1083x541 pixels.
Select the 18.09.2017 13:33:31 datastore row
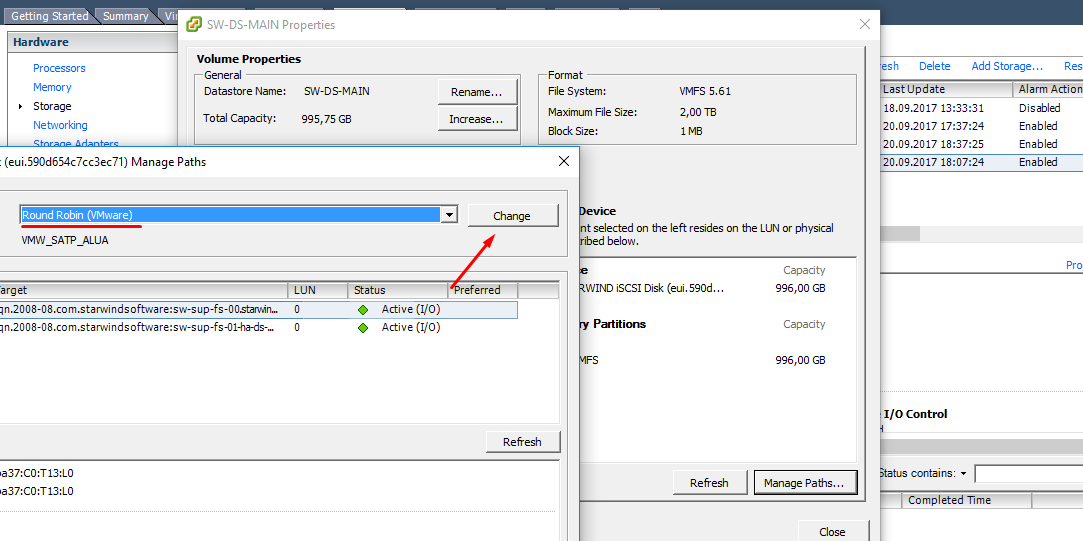981,108
